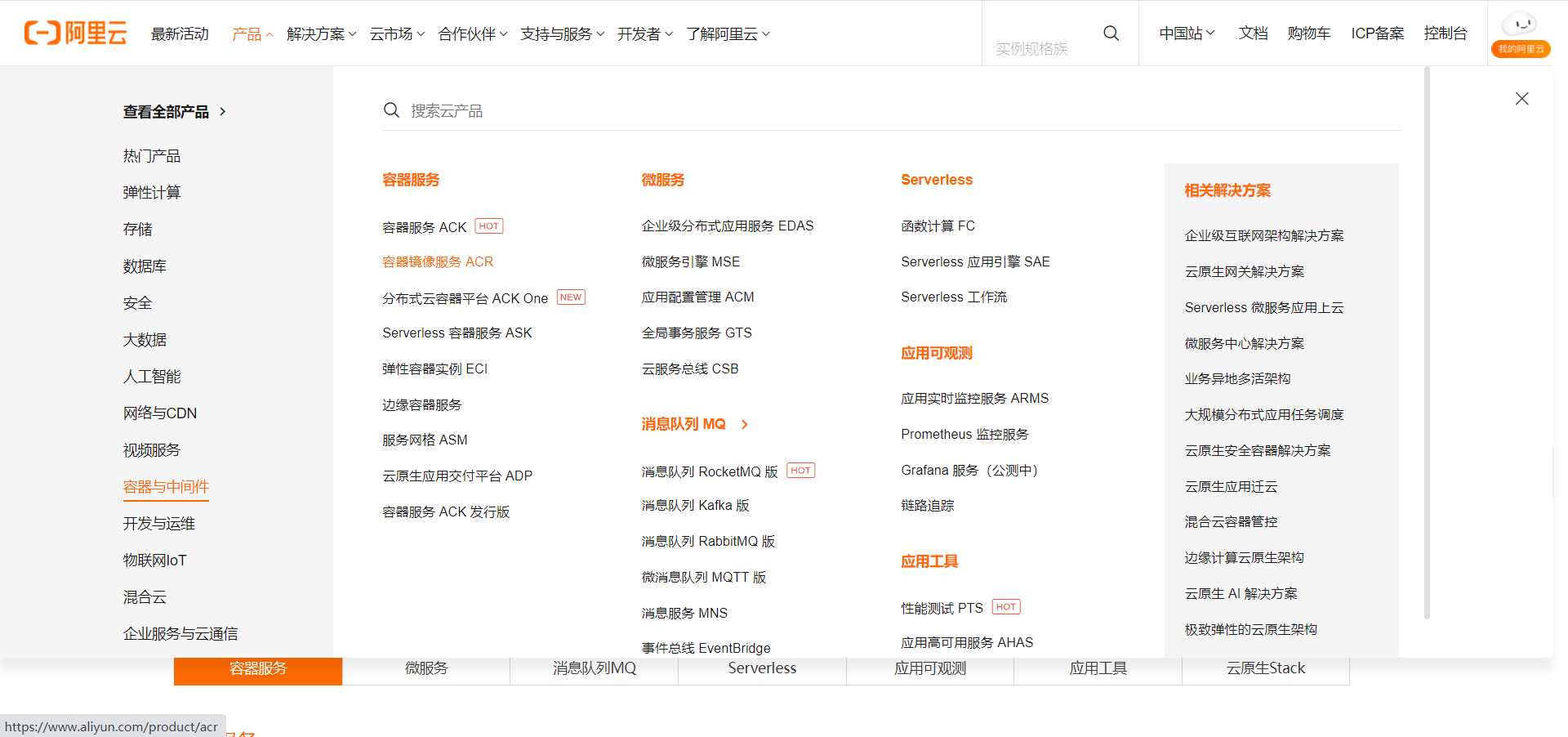The width and height of the screenshot is (1568, 737).
Task: Select 网络与CDN category
Action: [x=160, y=413]
